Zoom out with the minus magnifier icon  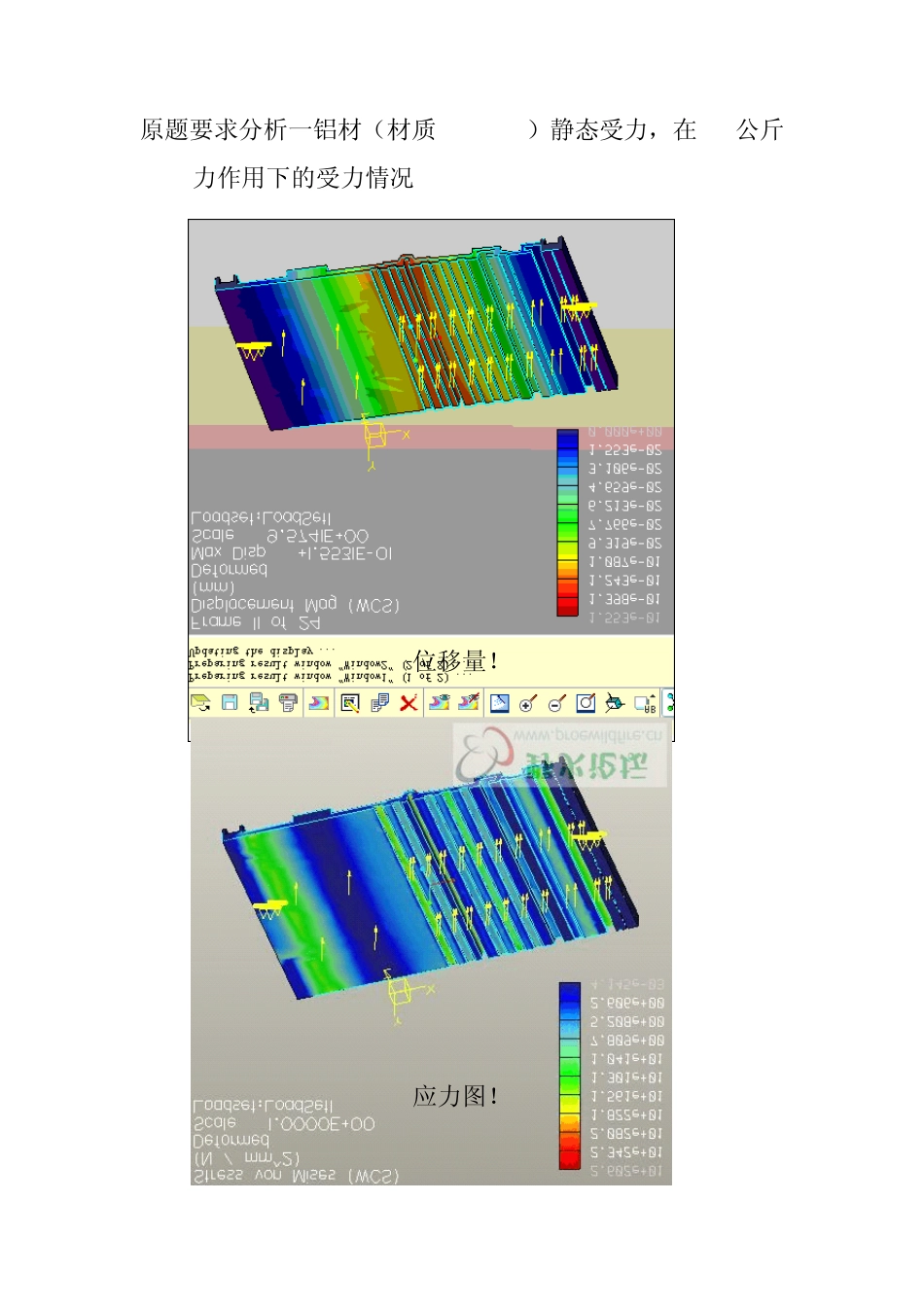click(x=556, y=702)
